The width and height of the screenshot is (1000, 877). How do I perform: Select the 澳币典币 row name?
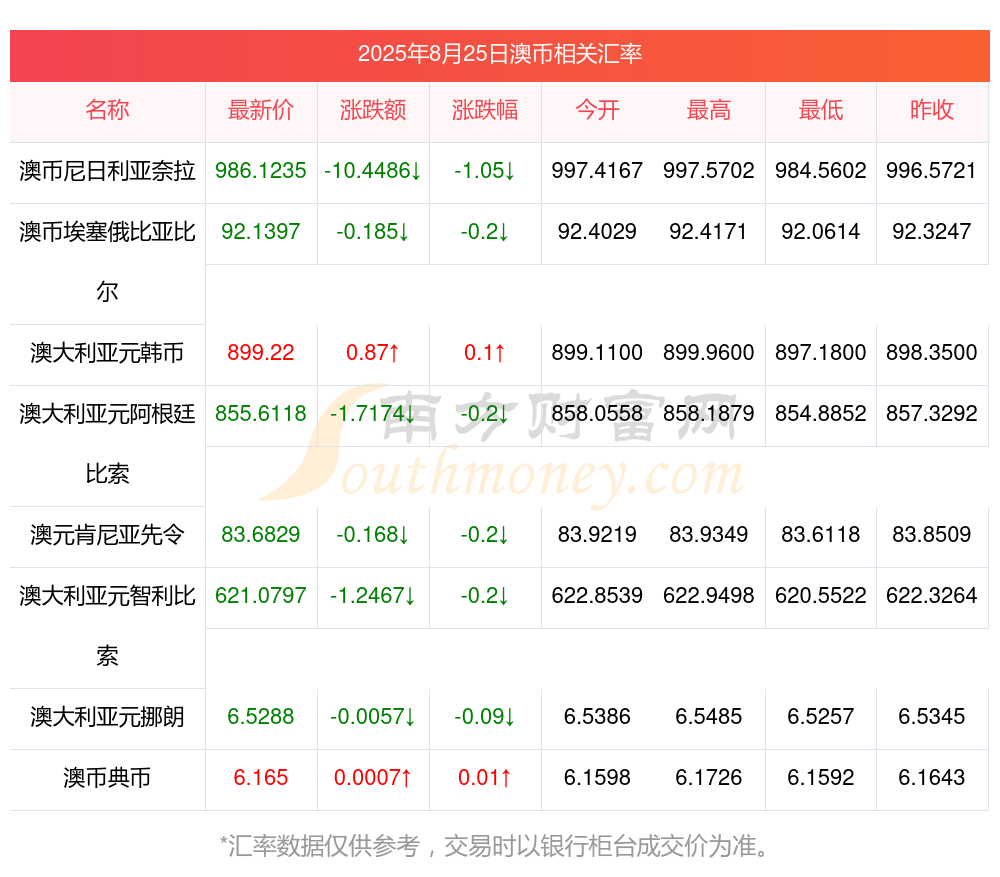[107, 778]
